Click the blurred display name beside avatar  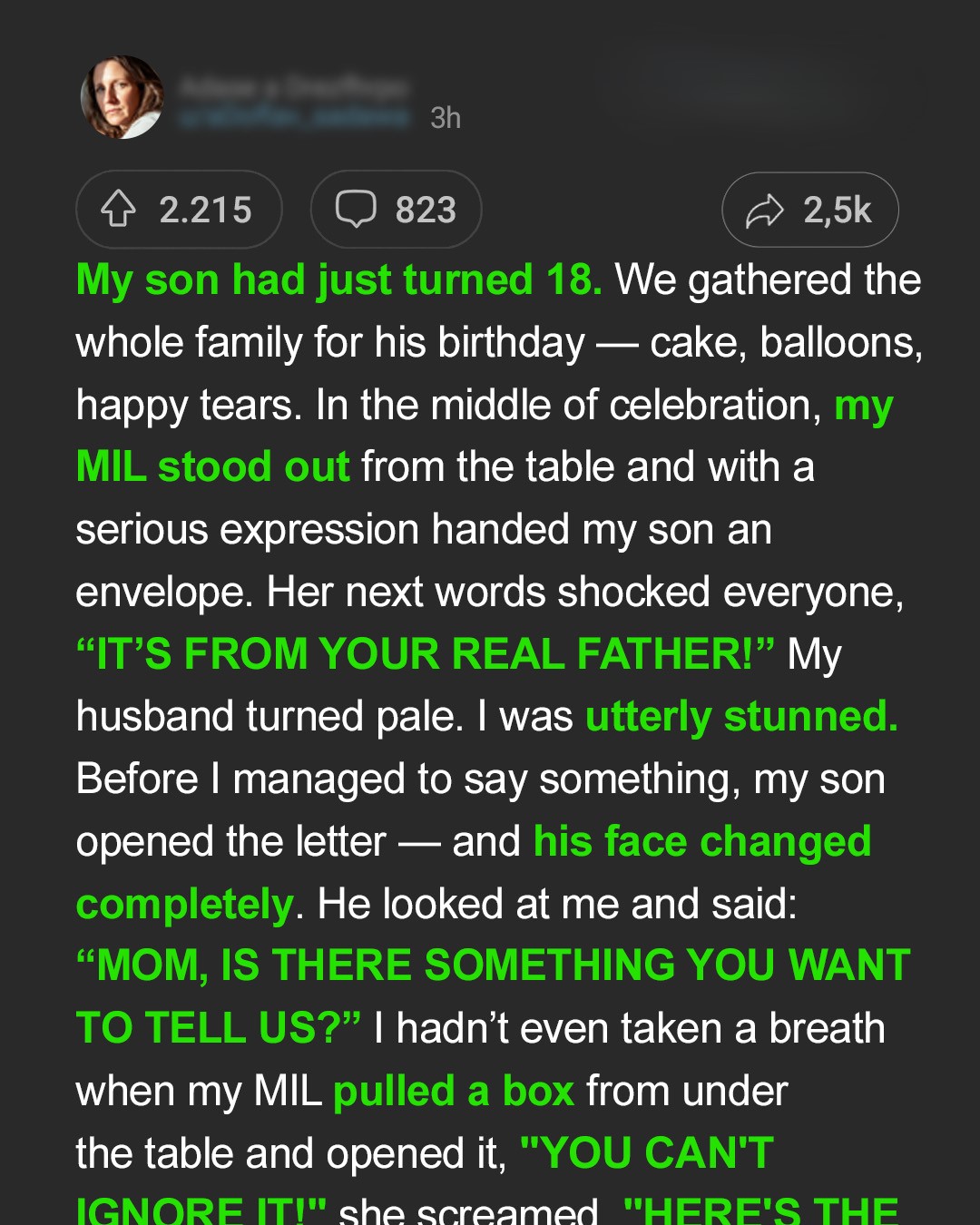coord(294,87)
